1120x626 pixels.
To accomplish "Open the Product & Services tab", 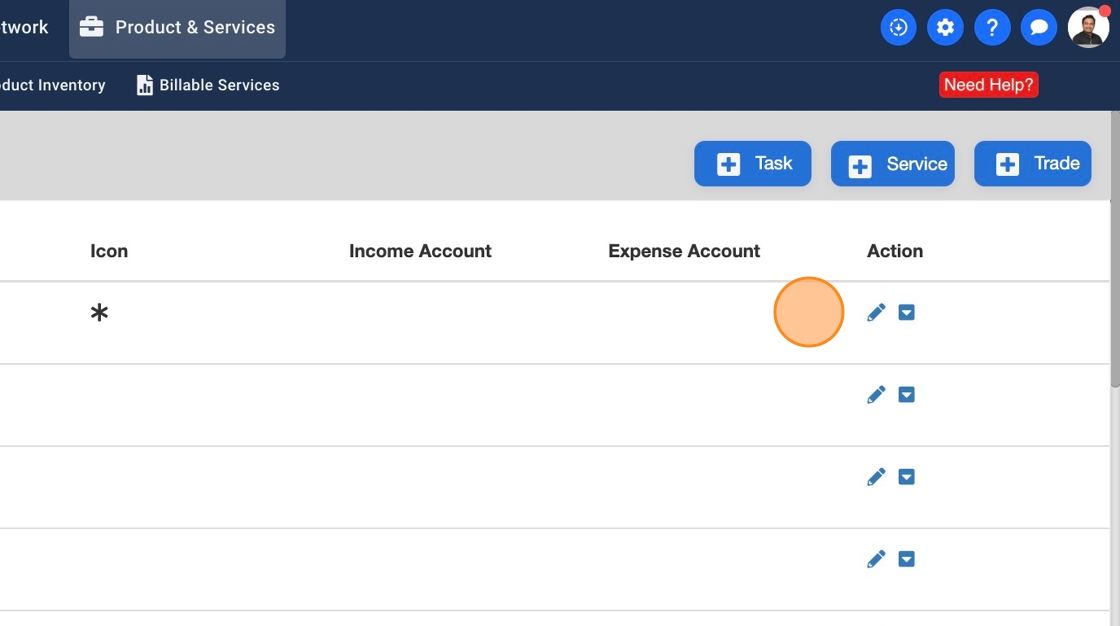I will (177, 28).
